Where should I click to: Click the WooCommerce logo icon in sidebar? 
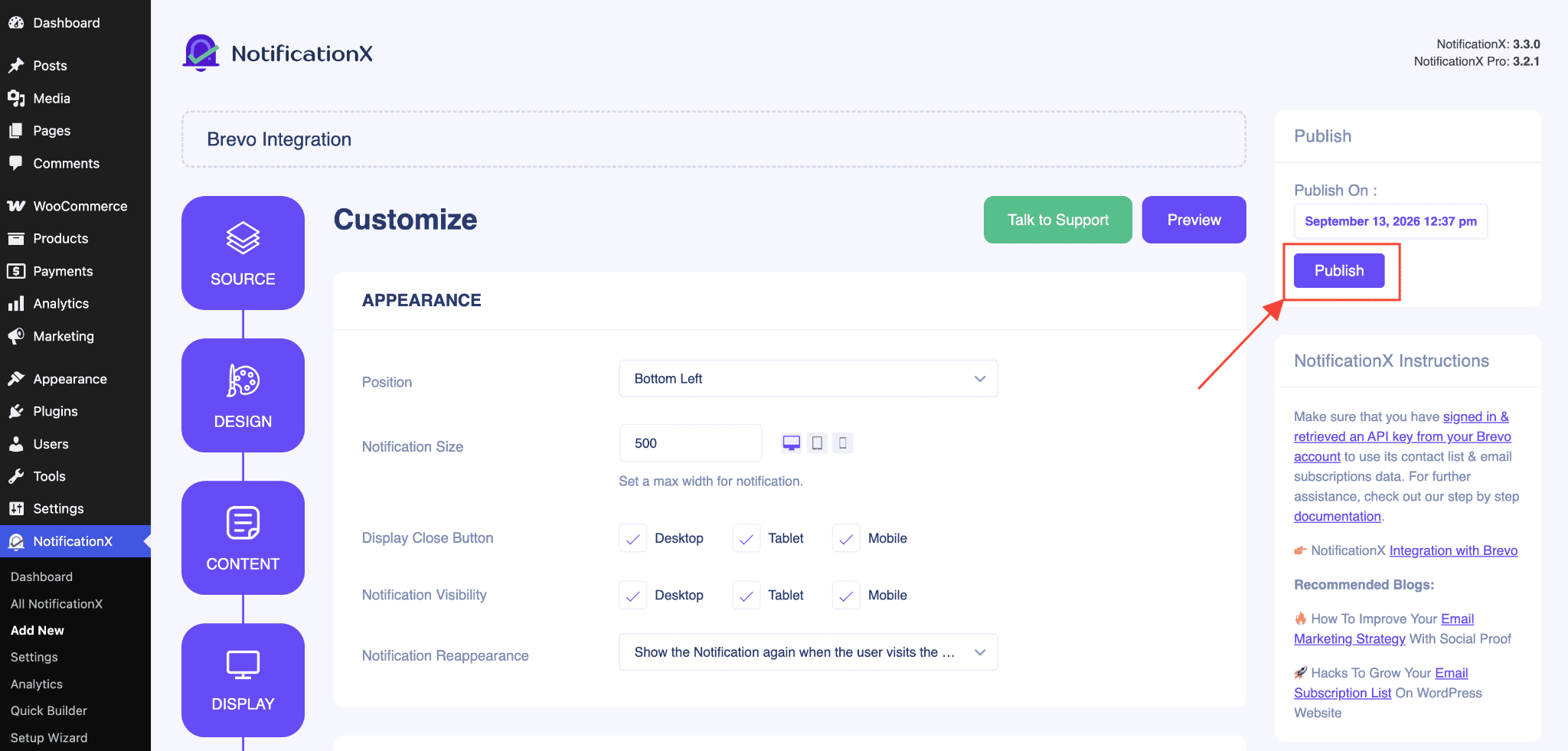[16, 206]
